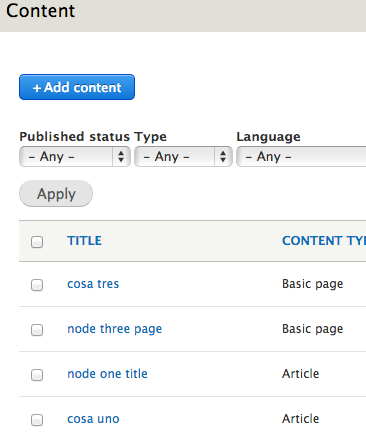Check the box for node three page
Image resolution: width=366 pixels, height=435 pixels.
37,330
